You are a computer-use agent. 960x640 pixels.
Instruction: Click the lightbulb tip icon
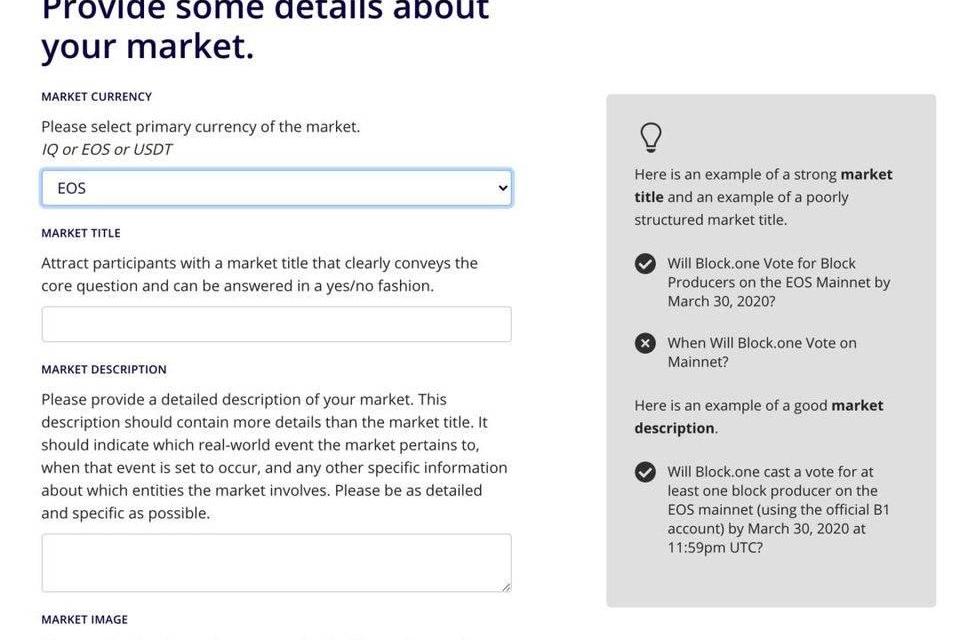651,137
